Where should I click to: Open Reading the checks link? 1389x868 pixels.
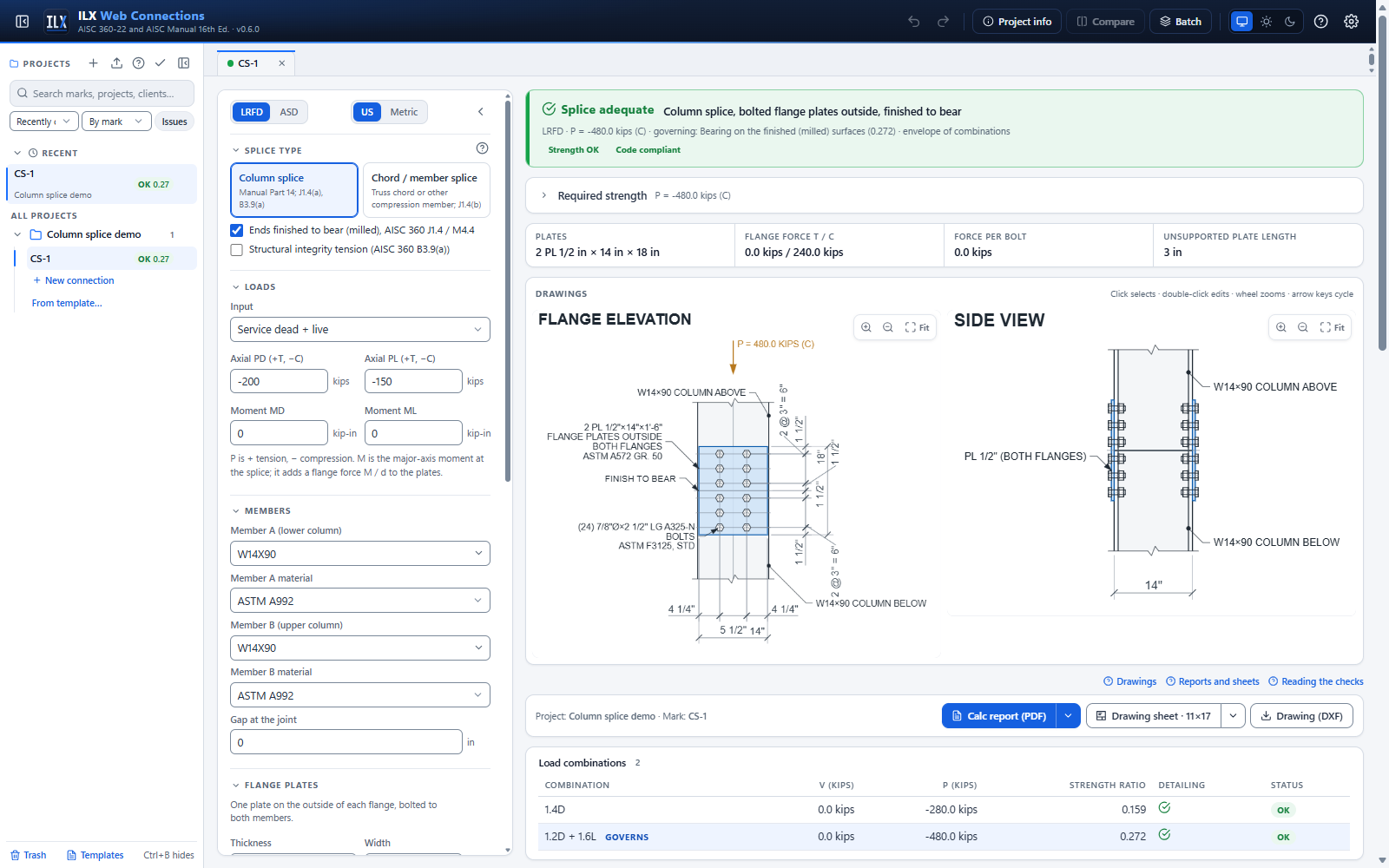(1316, 681)
